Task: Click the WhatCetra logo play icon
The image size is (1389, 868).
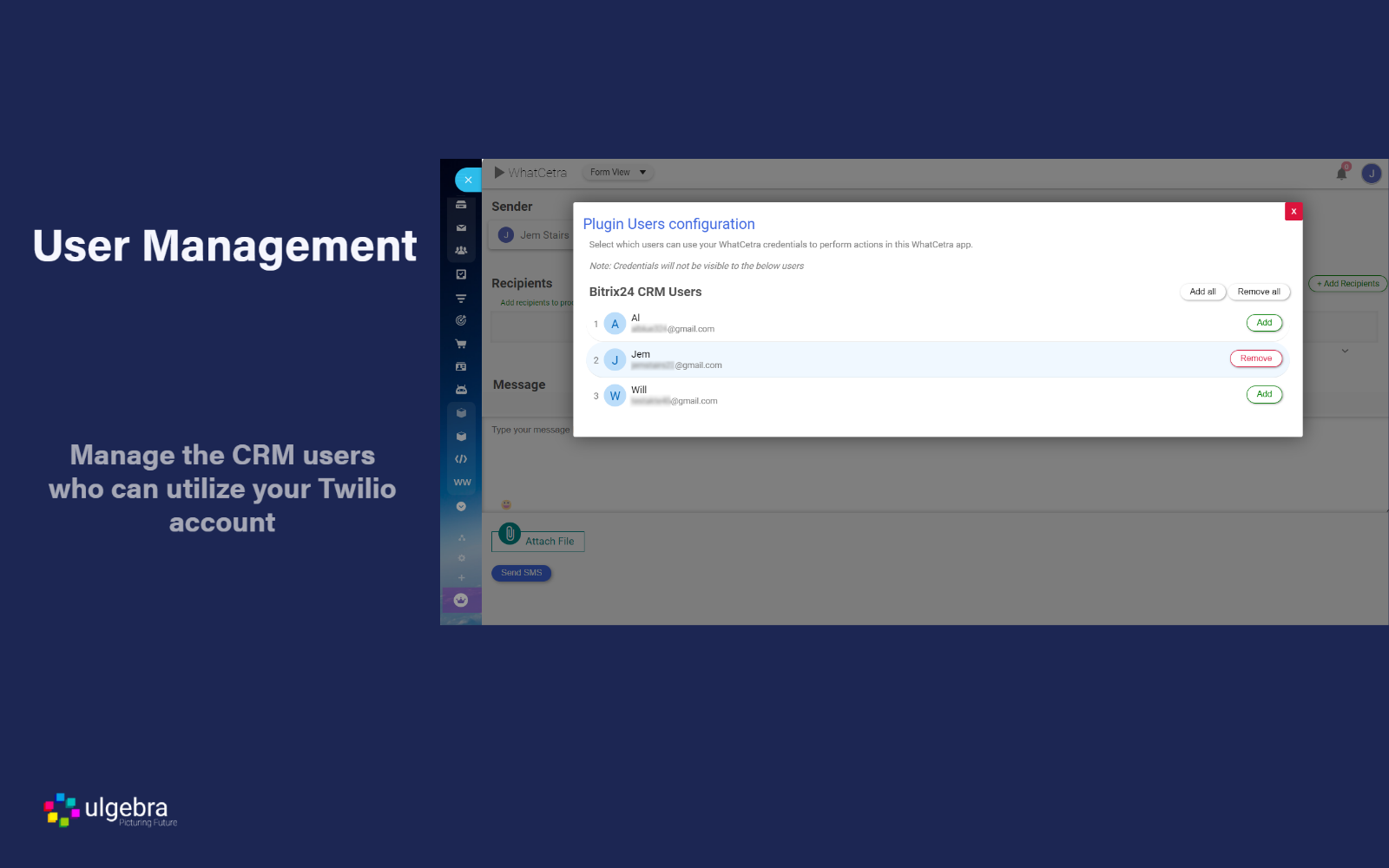Action: (x=499, y=173)
